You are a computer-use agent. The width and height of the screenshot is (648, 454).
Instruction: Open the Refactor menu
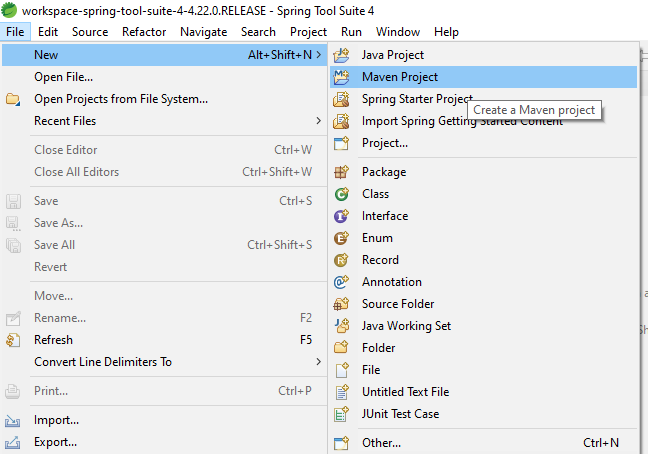click(x=144, y=32)
